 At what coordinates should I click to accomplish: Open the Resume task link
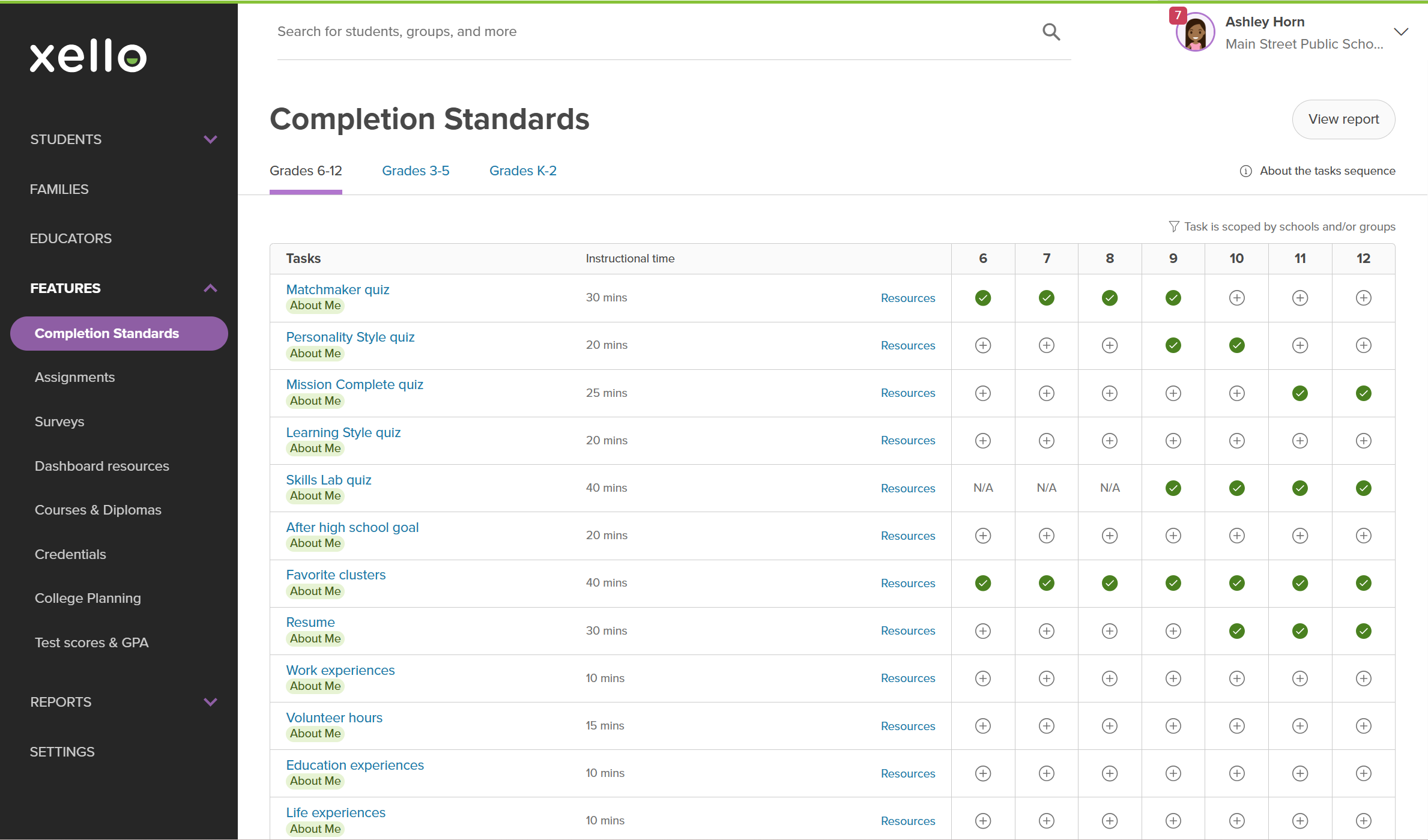[310, 623]
